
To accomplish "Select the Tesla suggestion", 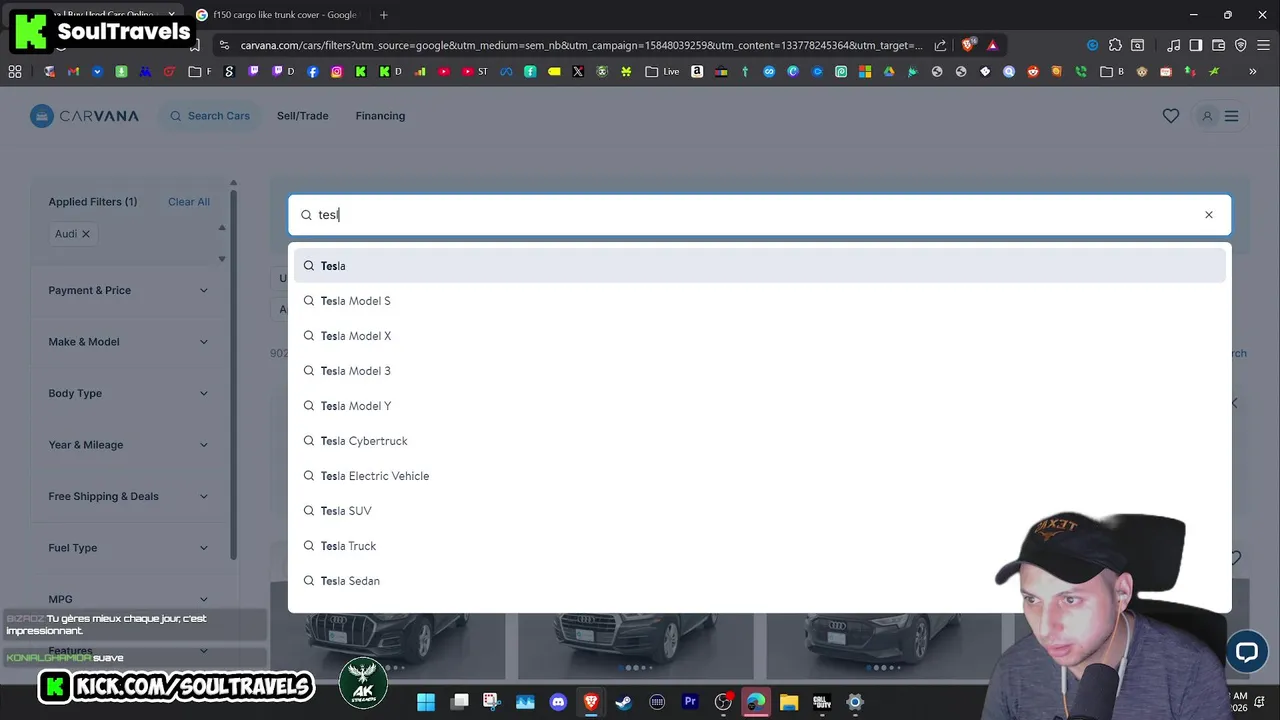I will click(759, 266).
